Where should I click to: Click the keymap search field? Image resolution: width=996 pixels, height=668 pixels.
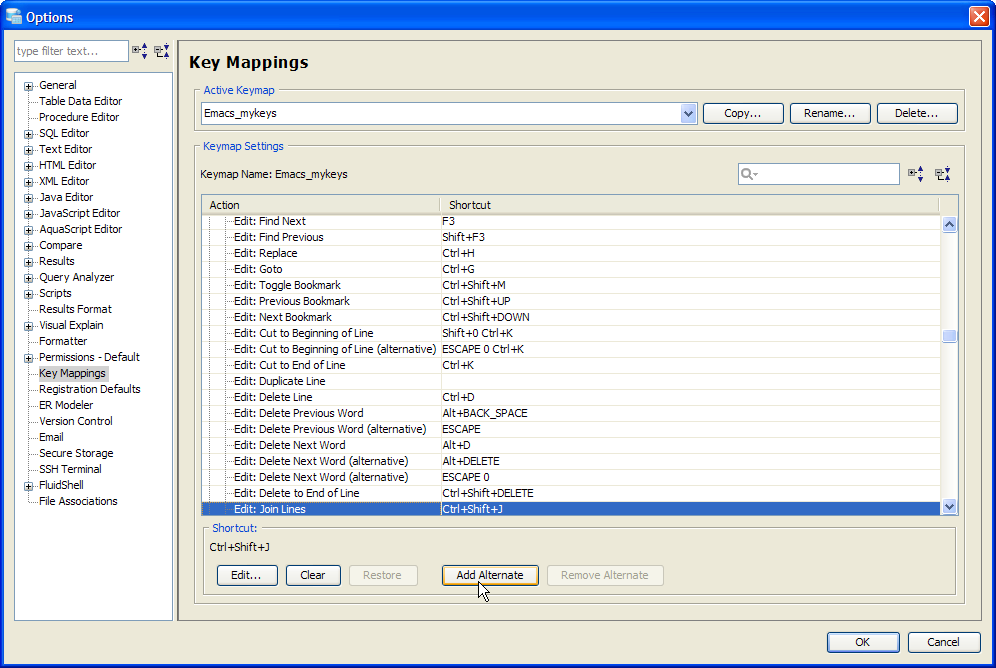pyautogui.click(x=818, y=174)
